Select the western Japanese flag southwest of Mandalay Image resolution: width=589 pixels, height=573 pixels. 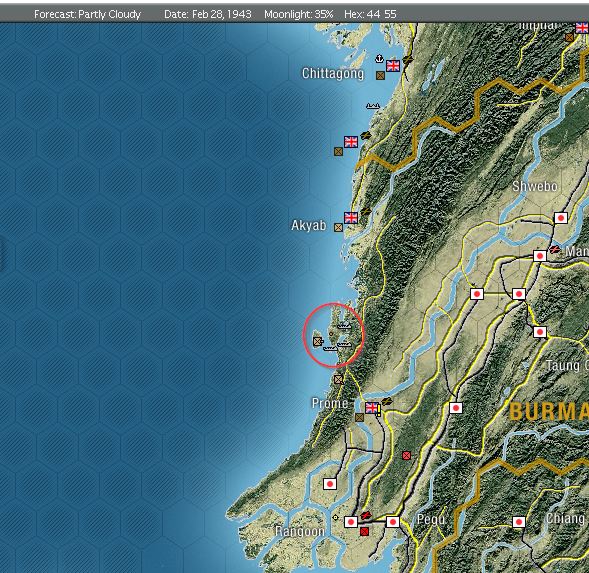(477, 293)
